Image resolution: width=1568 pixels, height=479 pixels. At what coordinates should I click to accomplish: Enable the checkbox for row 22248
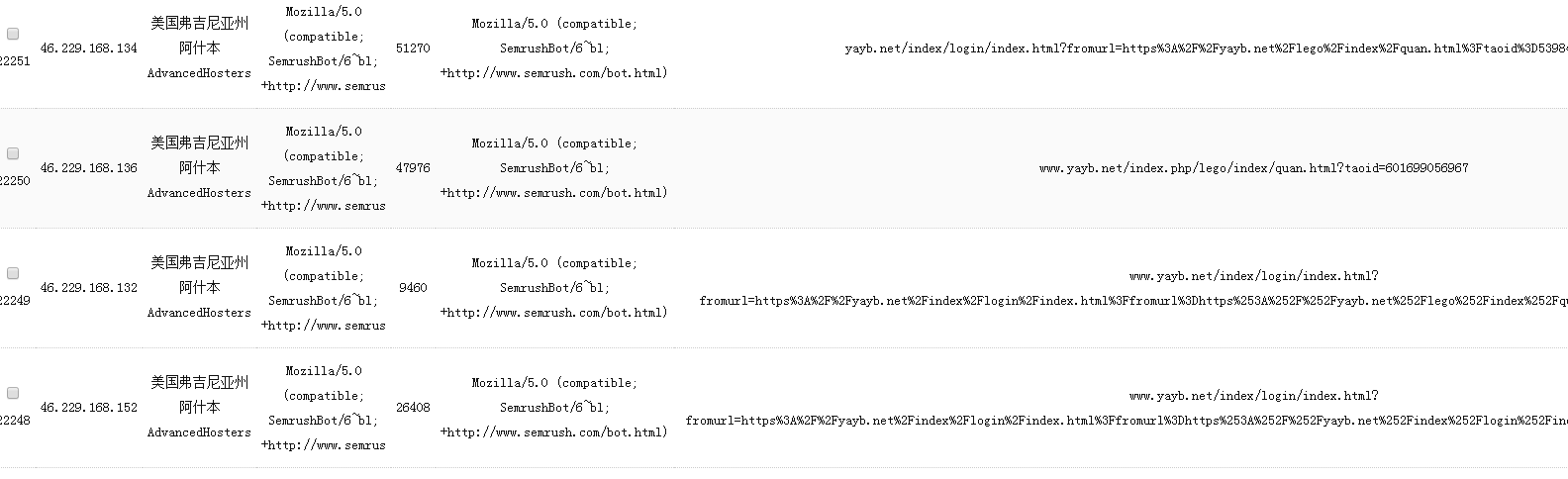point(13,393)
